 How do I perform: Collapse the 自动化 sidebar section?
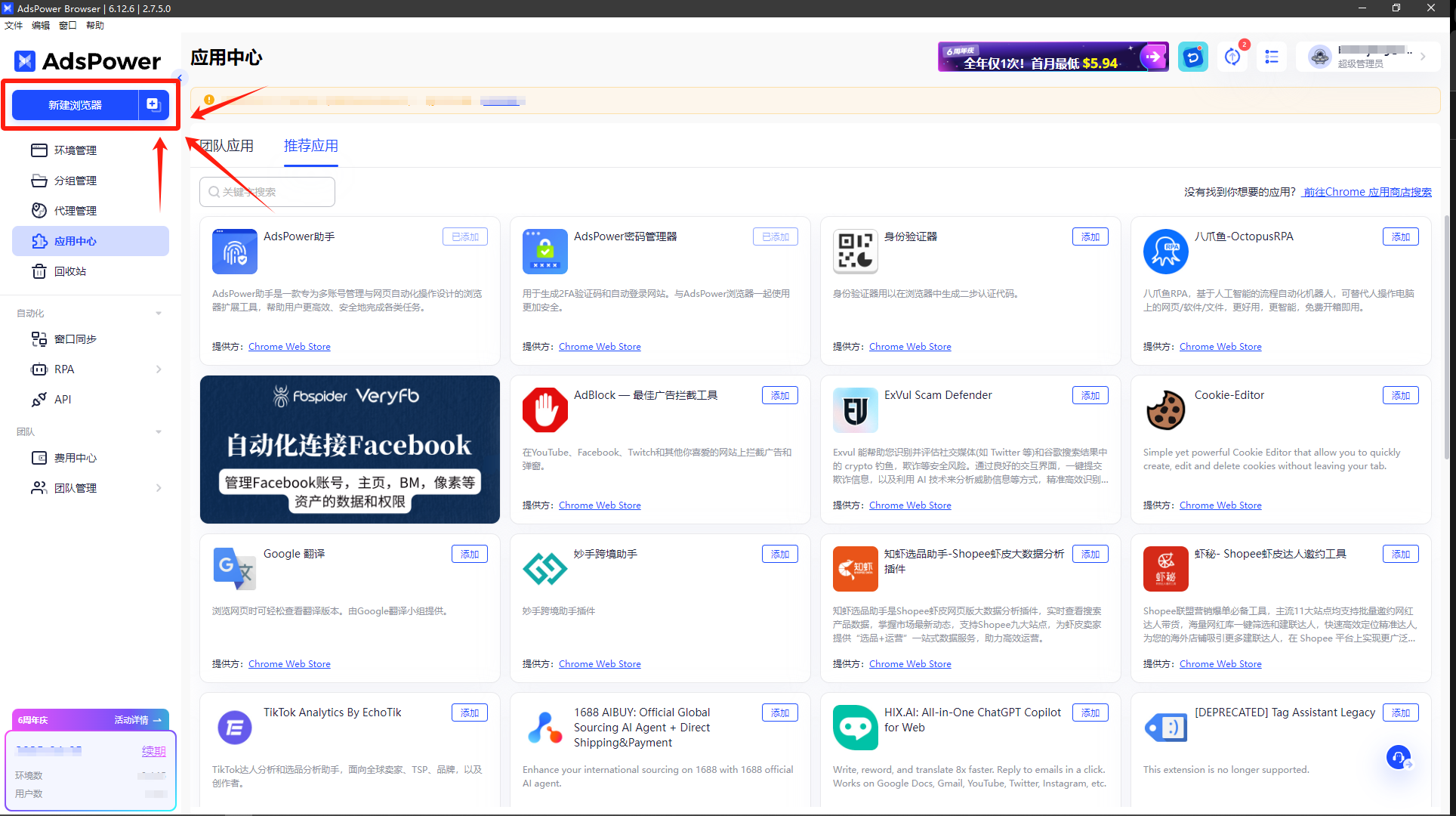click(159, 314)
